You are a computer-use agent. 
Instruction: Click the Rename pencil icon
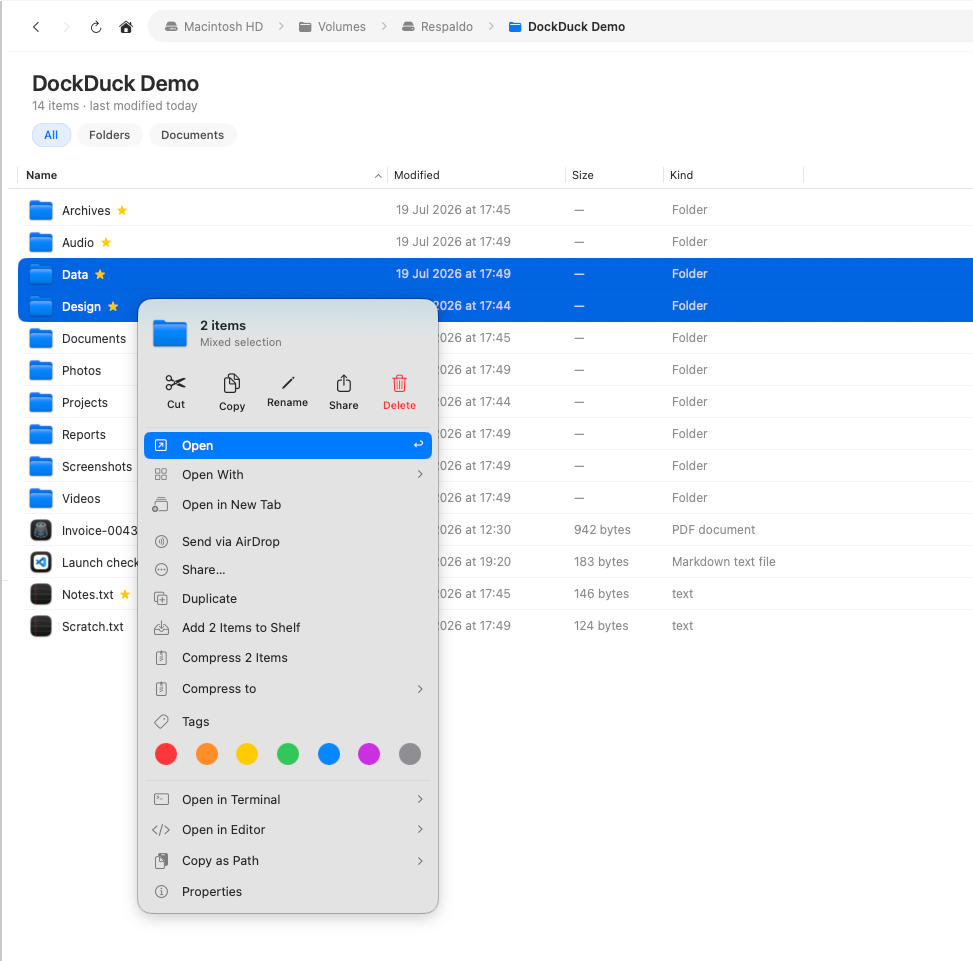[287, 383]
